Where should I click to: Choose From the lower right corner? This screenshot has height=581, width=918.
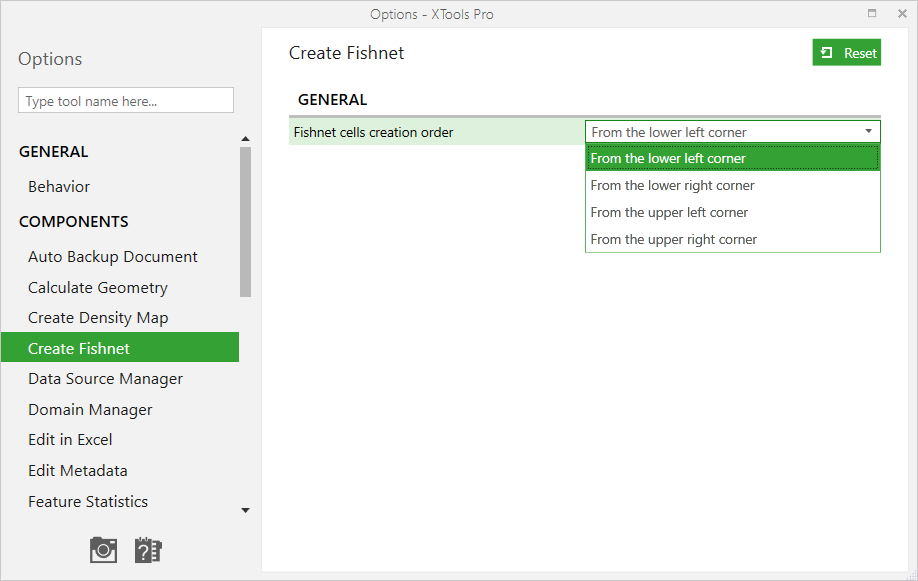tap(732, 185)
